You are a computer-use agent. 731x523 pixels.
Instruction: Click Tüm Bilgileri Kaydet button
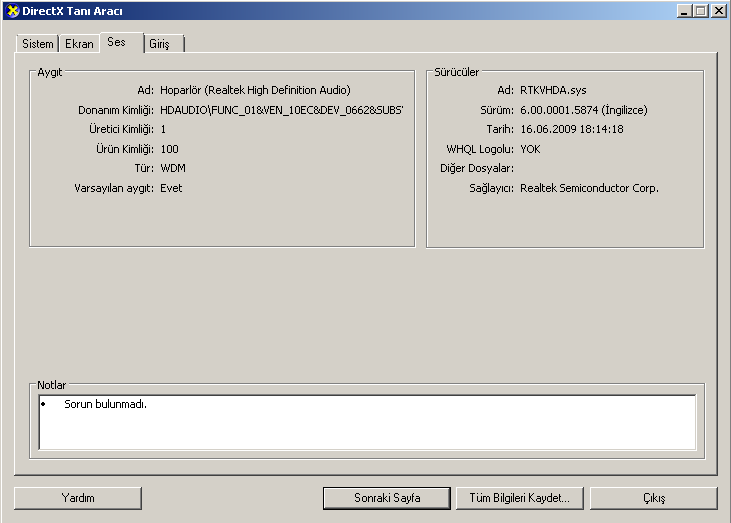click(519, 497)
